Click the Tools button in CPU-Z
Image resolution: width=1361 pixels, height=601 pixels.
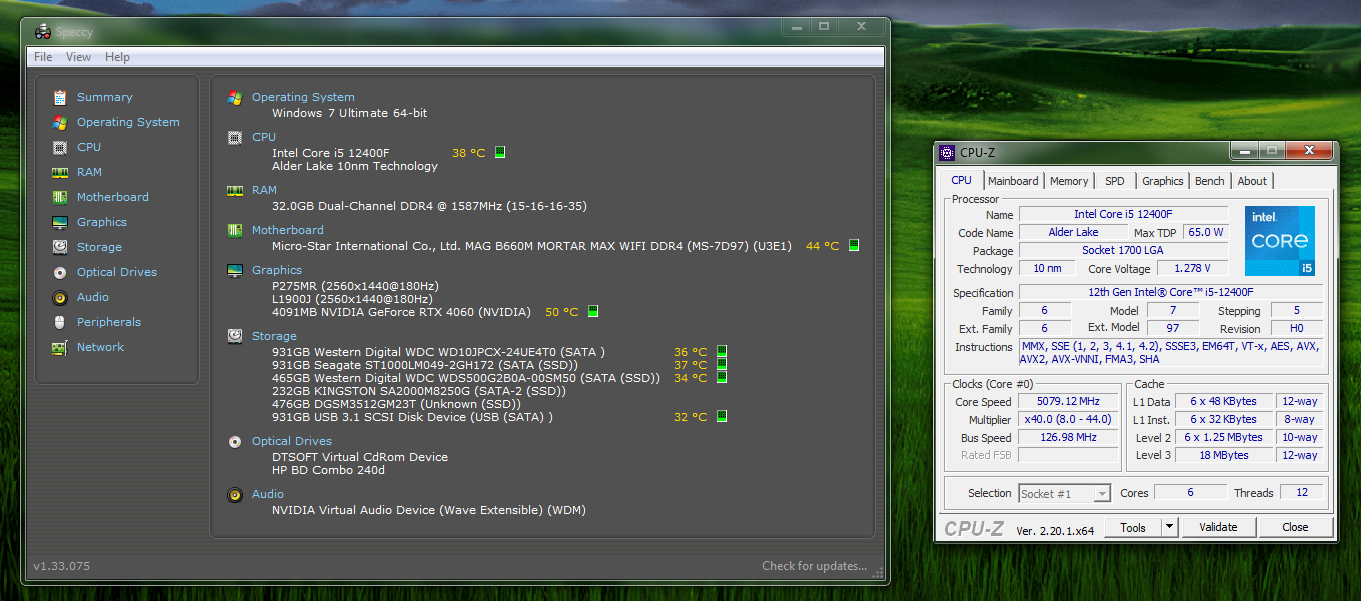tap(1133, 527)
